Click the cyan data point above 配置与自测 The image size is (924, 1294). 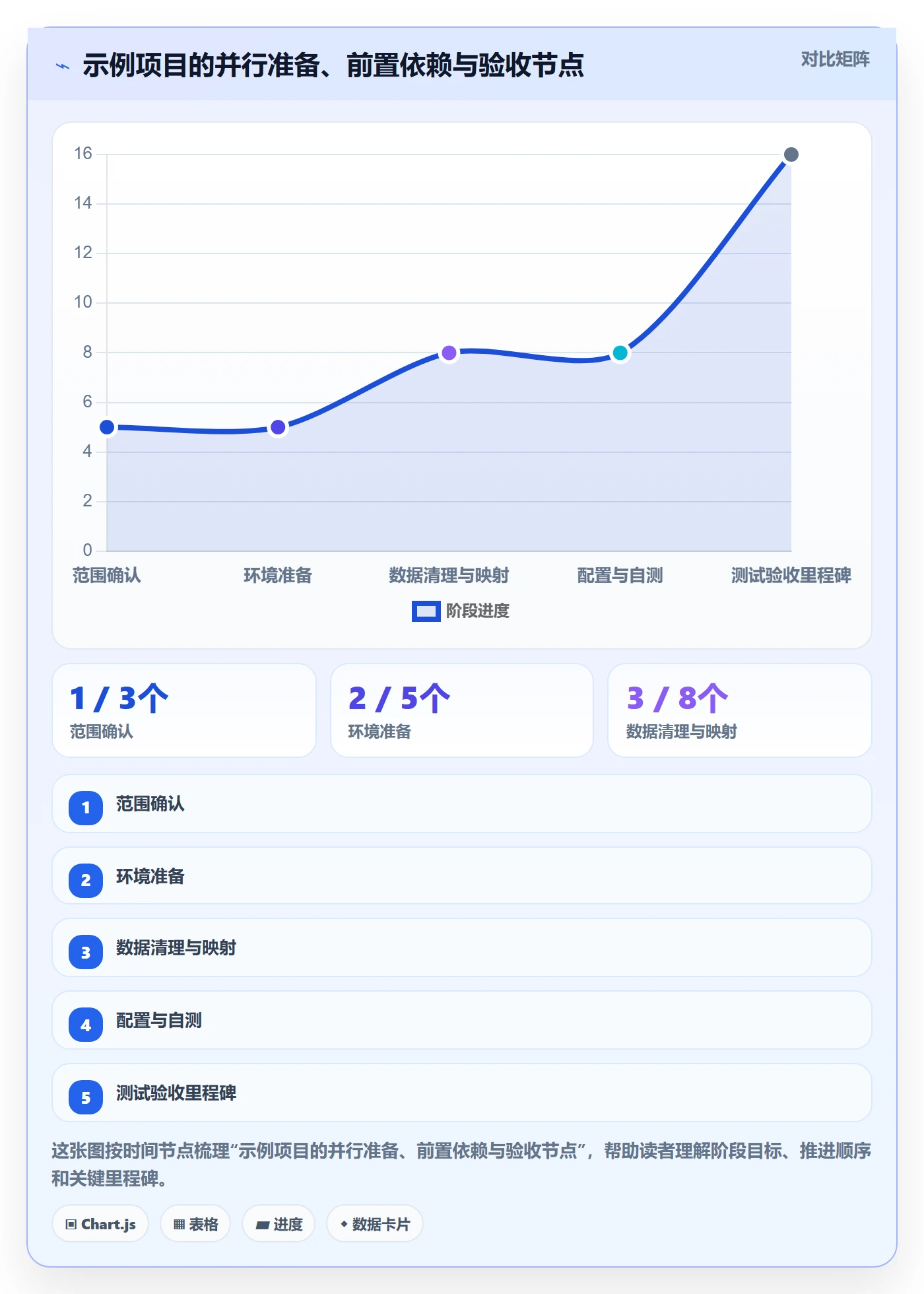[620, 353]
